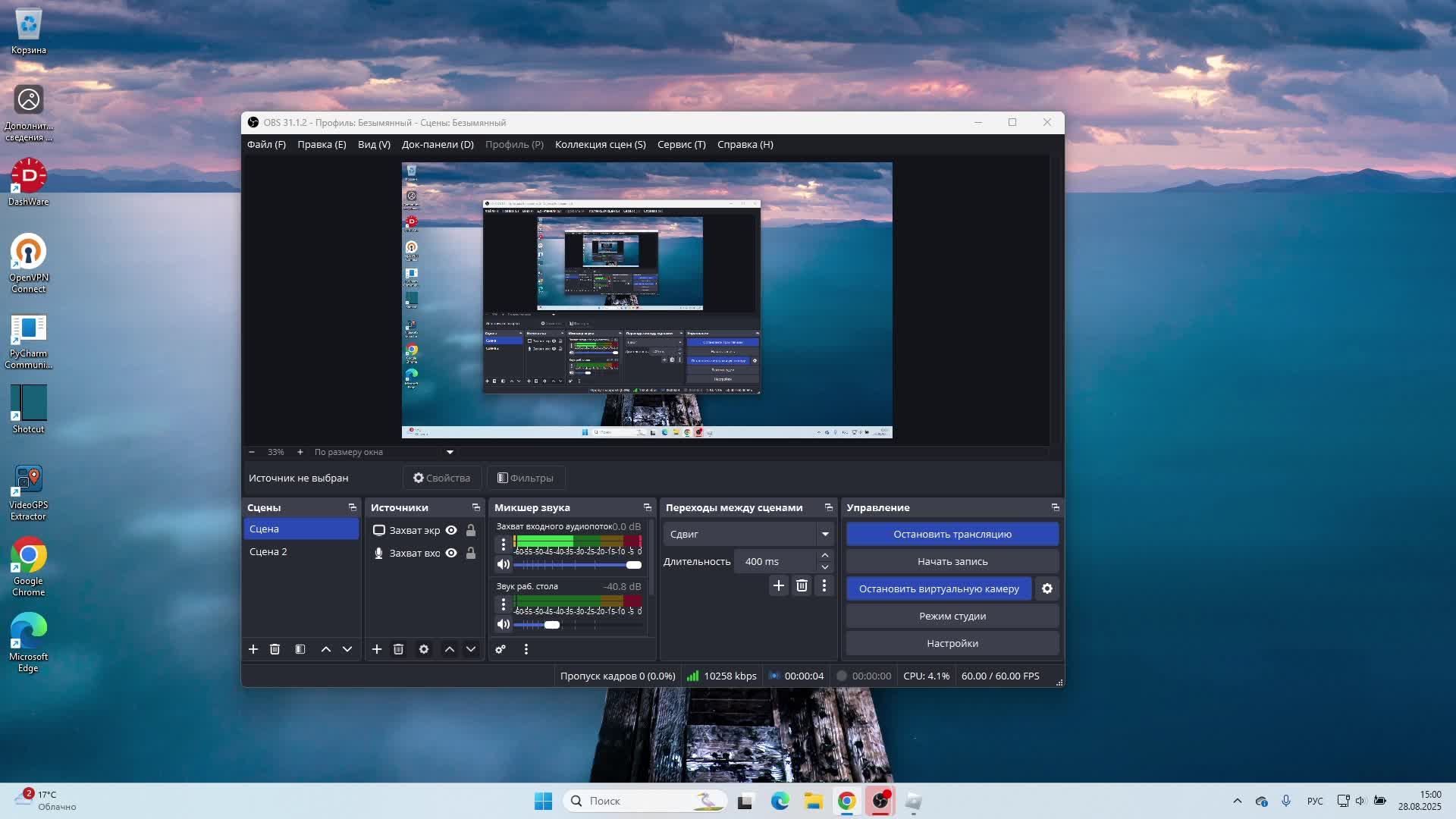Open source properties gear in Sources panel

[x=424, y=649]
